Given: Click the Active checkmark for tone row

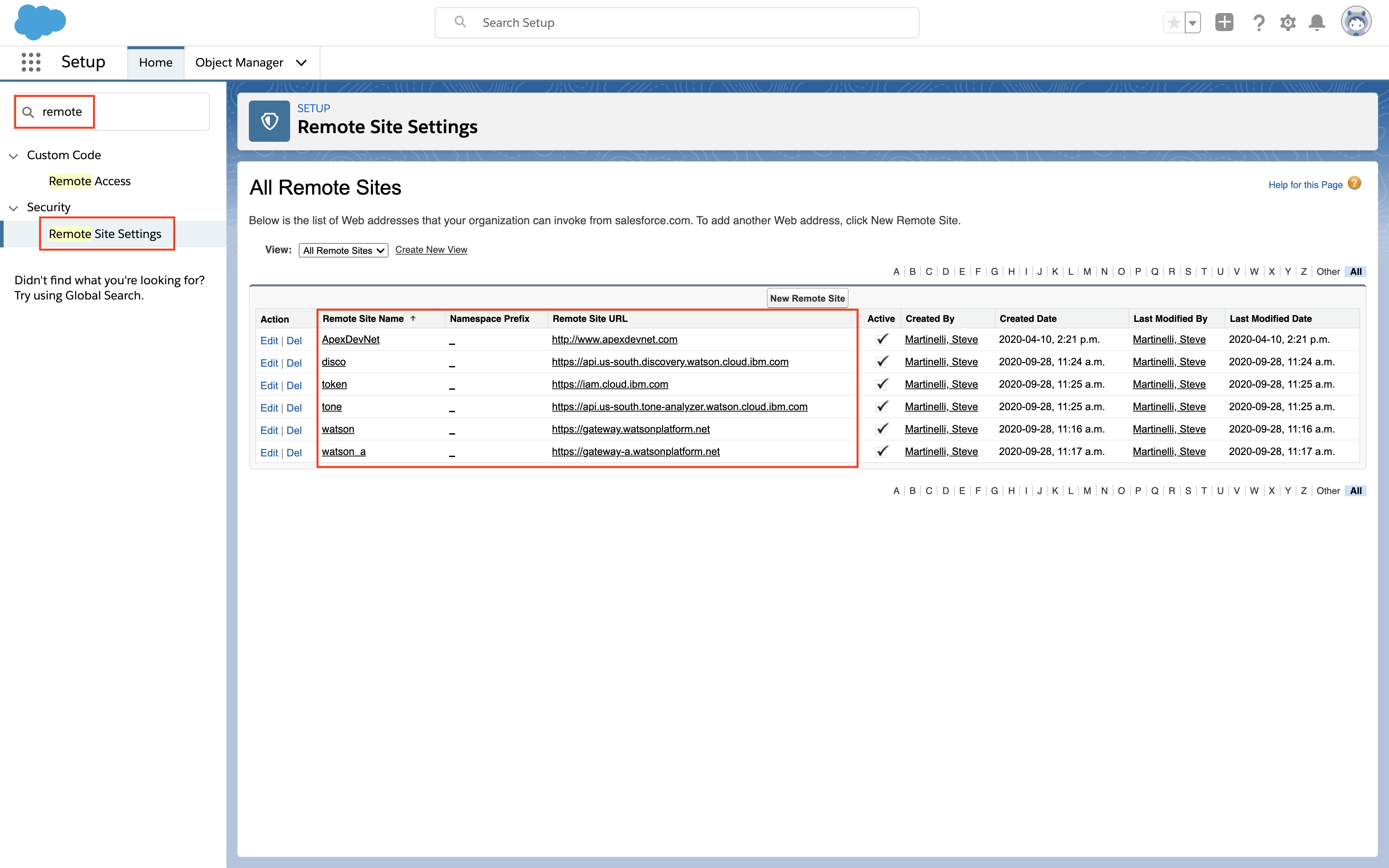Looking at the screenshot, I should point(882,407).
